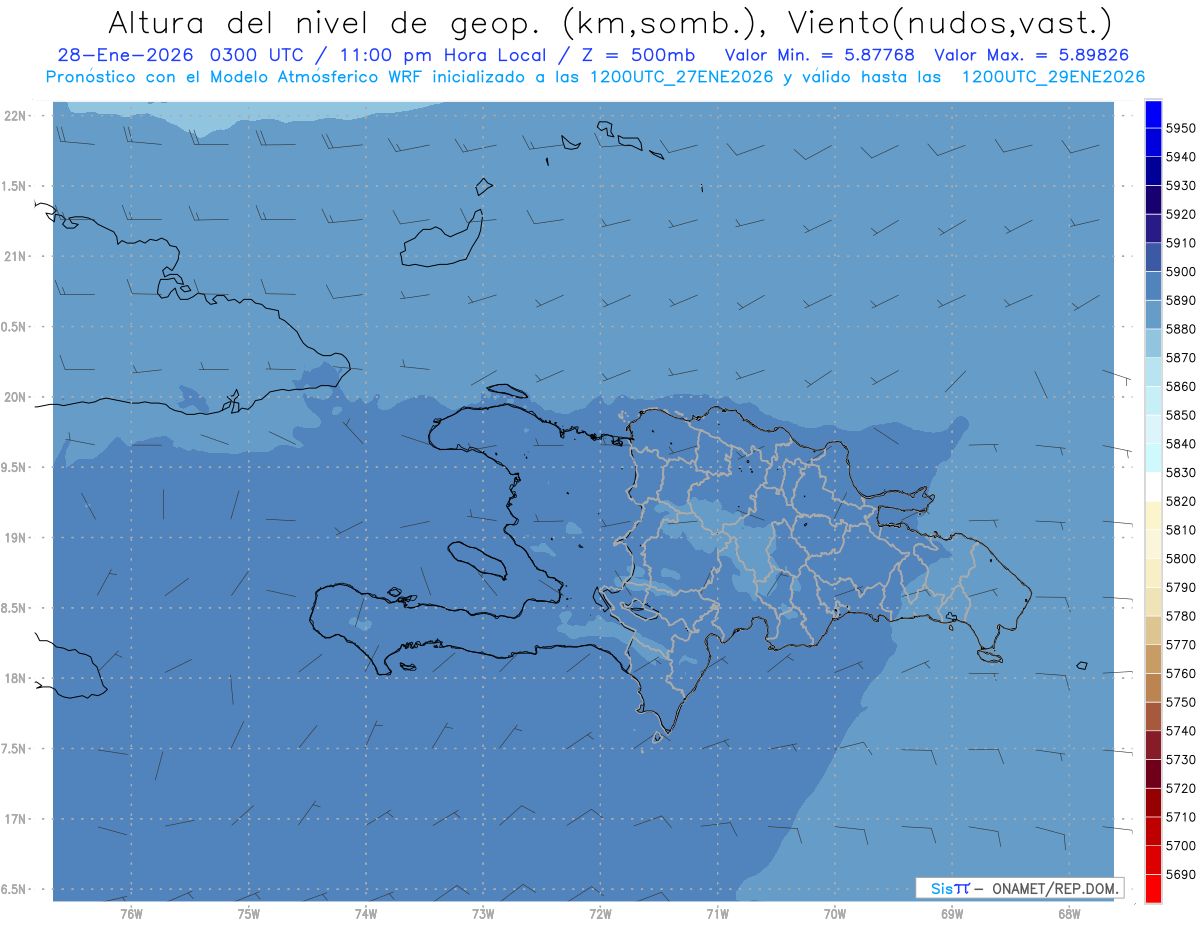Click the legend swatch between 5890 and 5880
The width and height of the screenshot is (1200, 927).
(x=1153, y=315)
